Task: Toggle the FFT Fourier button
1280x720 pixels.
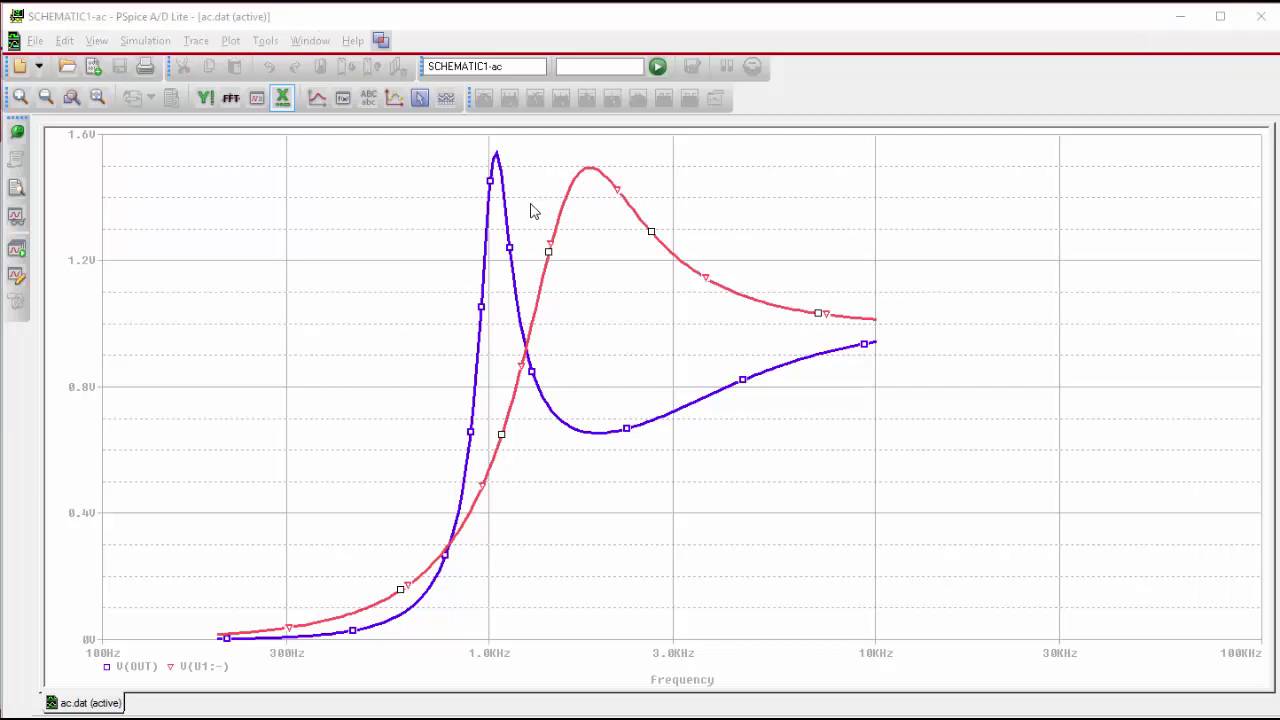Action: pyautogui.click(x=231, y=97)
